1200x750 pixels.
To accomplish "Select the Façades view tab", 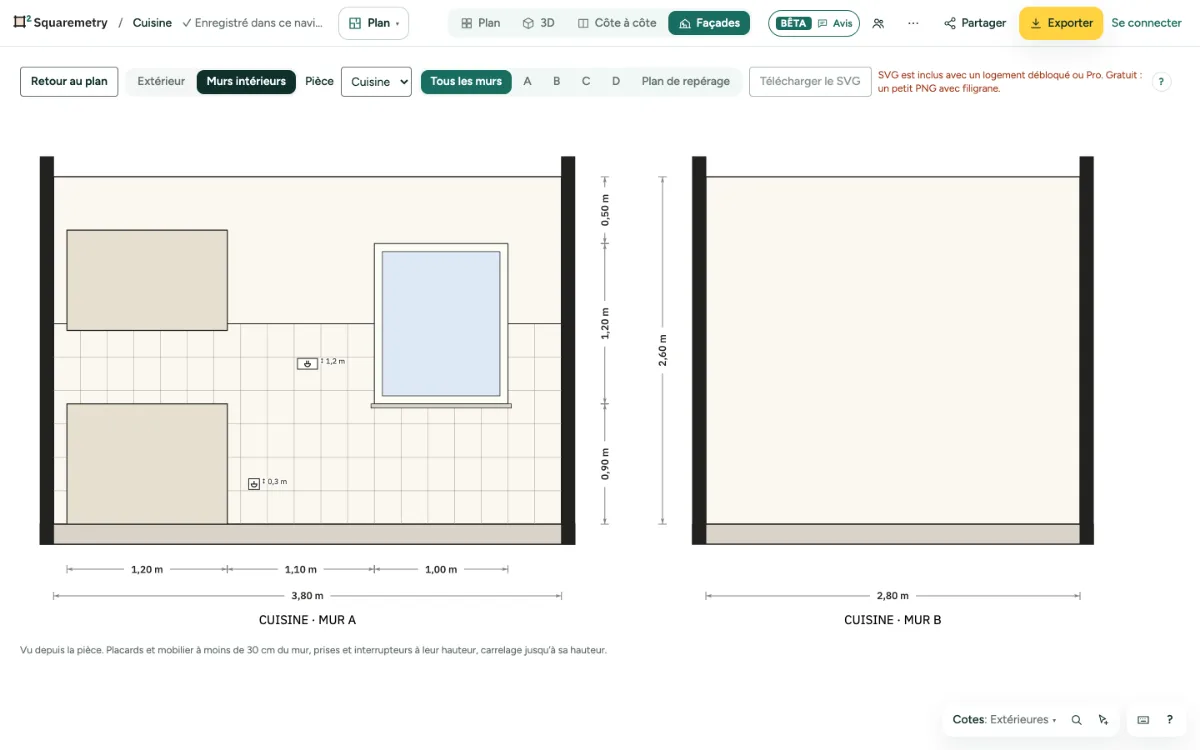I will [x=709, y=23].
